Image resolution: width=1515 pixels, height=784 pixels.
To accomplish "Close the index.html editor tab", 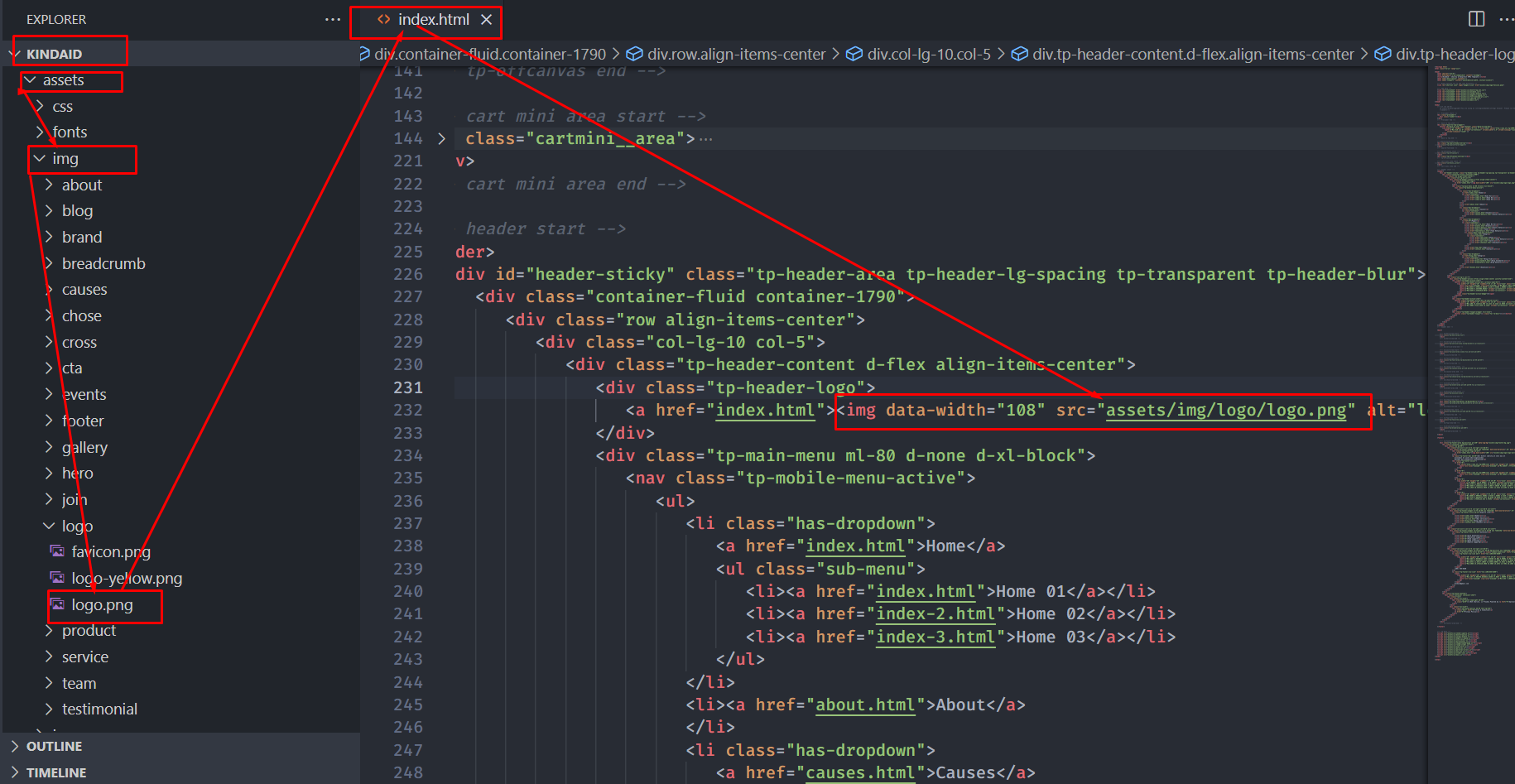I will tap(487, 19).
